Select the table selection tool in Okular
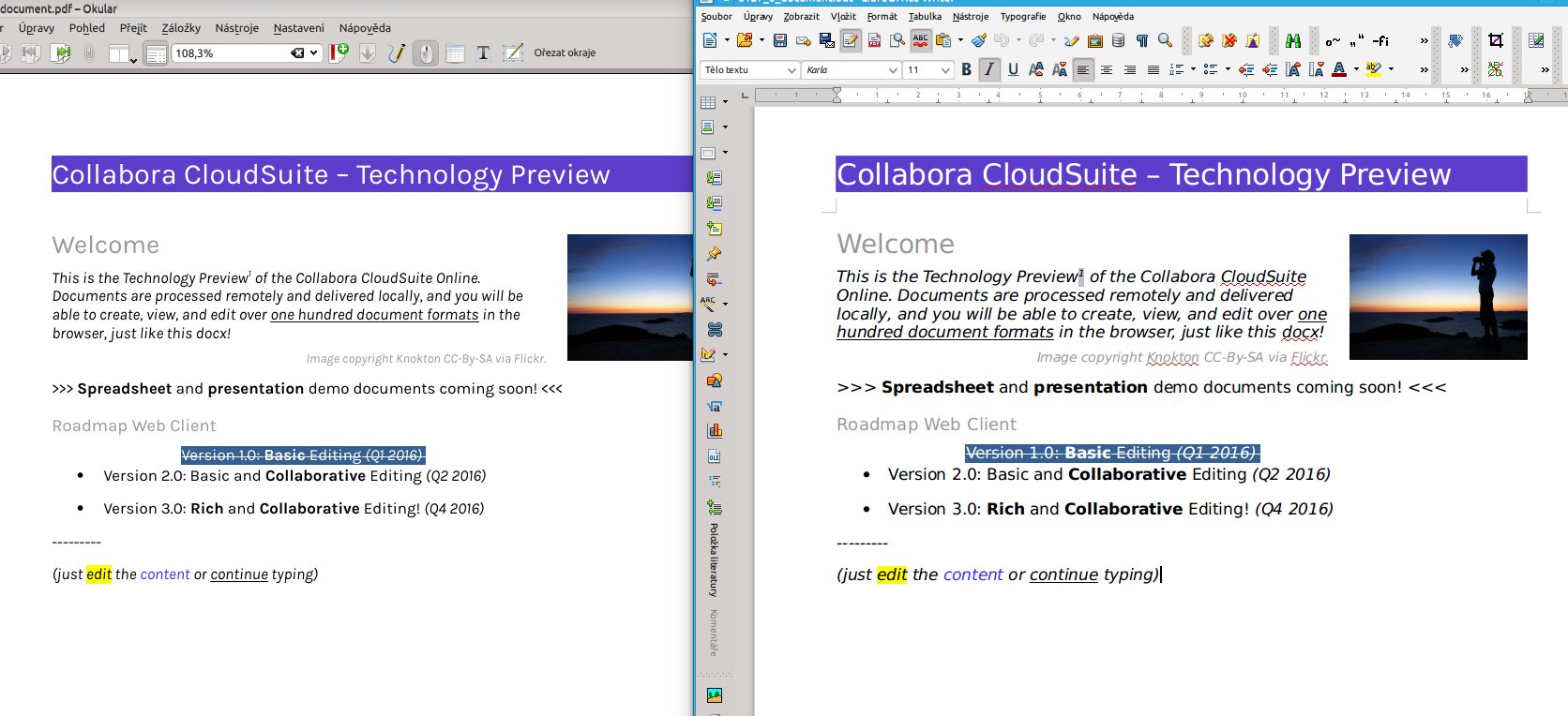The width and height of the screenshot is (1568, 716). (455, 53)
